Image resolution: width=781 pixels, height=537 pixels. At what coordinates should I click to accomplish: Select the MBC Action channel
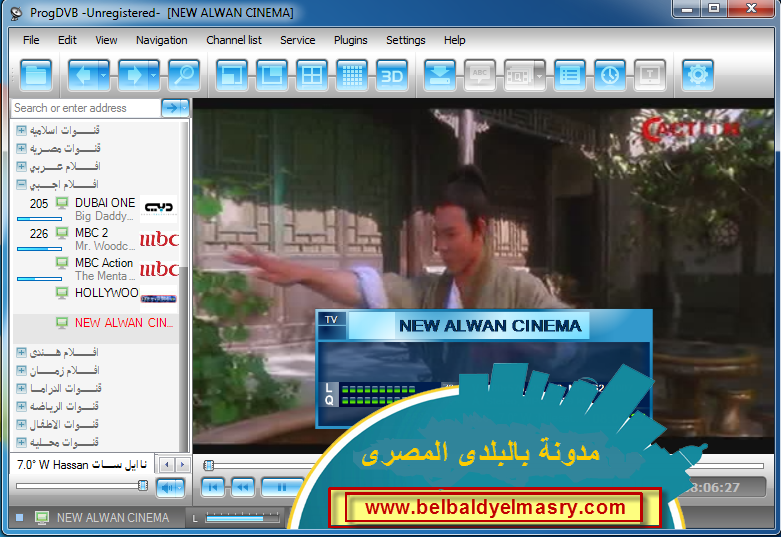point(96,269)
